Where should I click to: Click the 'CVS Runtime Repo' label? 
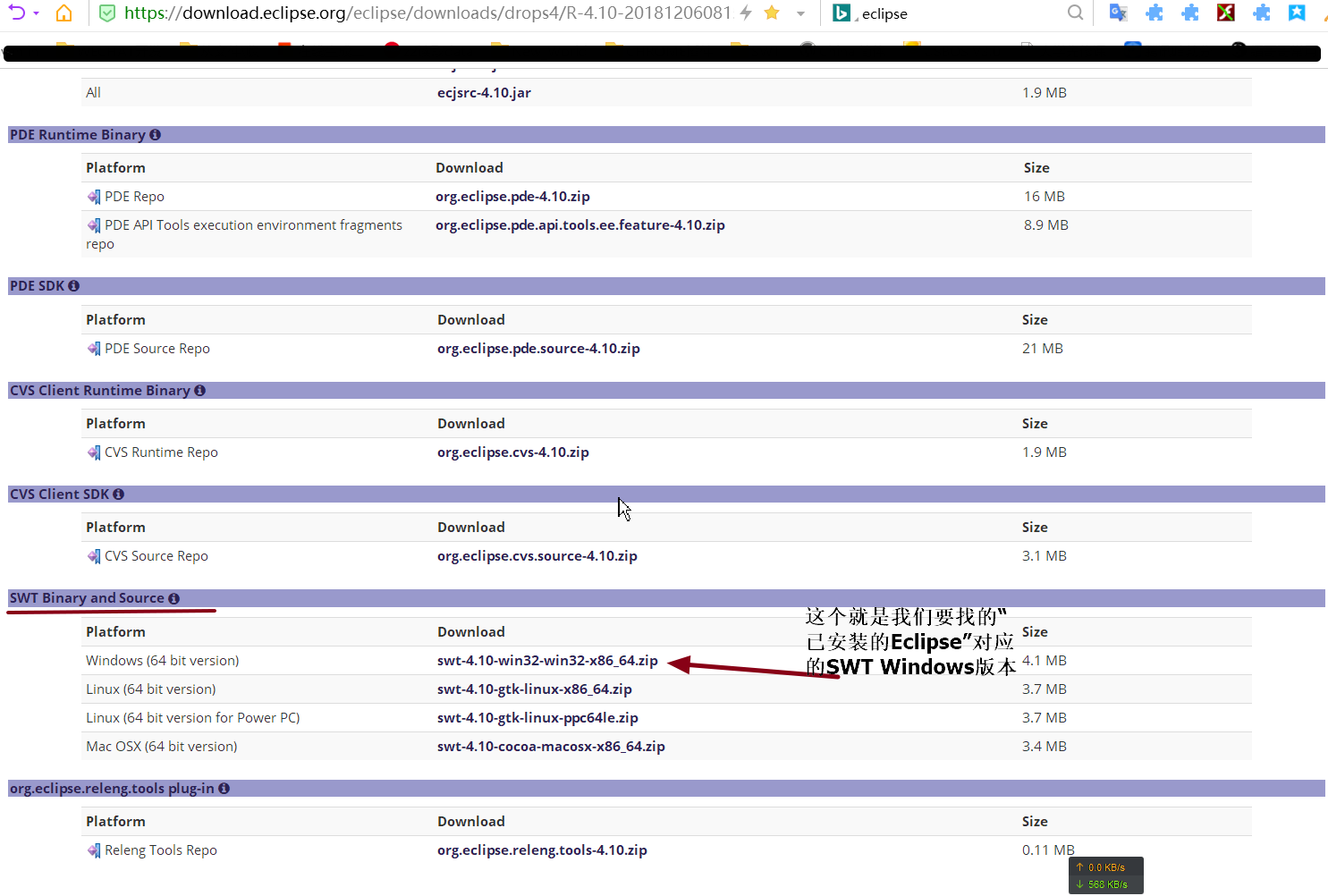tap(161, 452)
